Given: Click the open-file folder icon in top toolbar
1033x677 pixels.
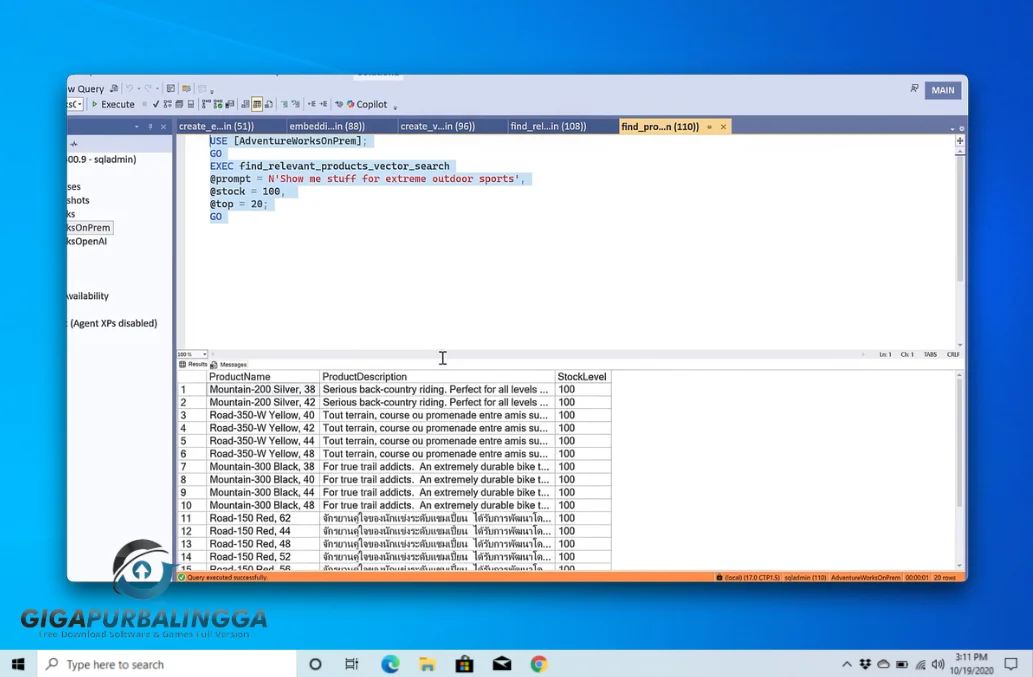Looking at the screenshot, I should tap(186, 88).
